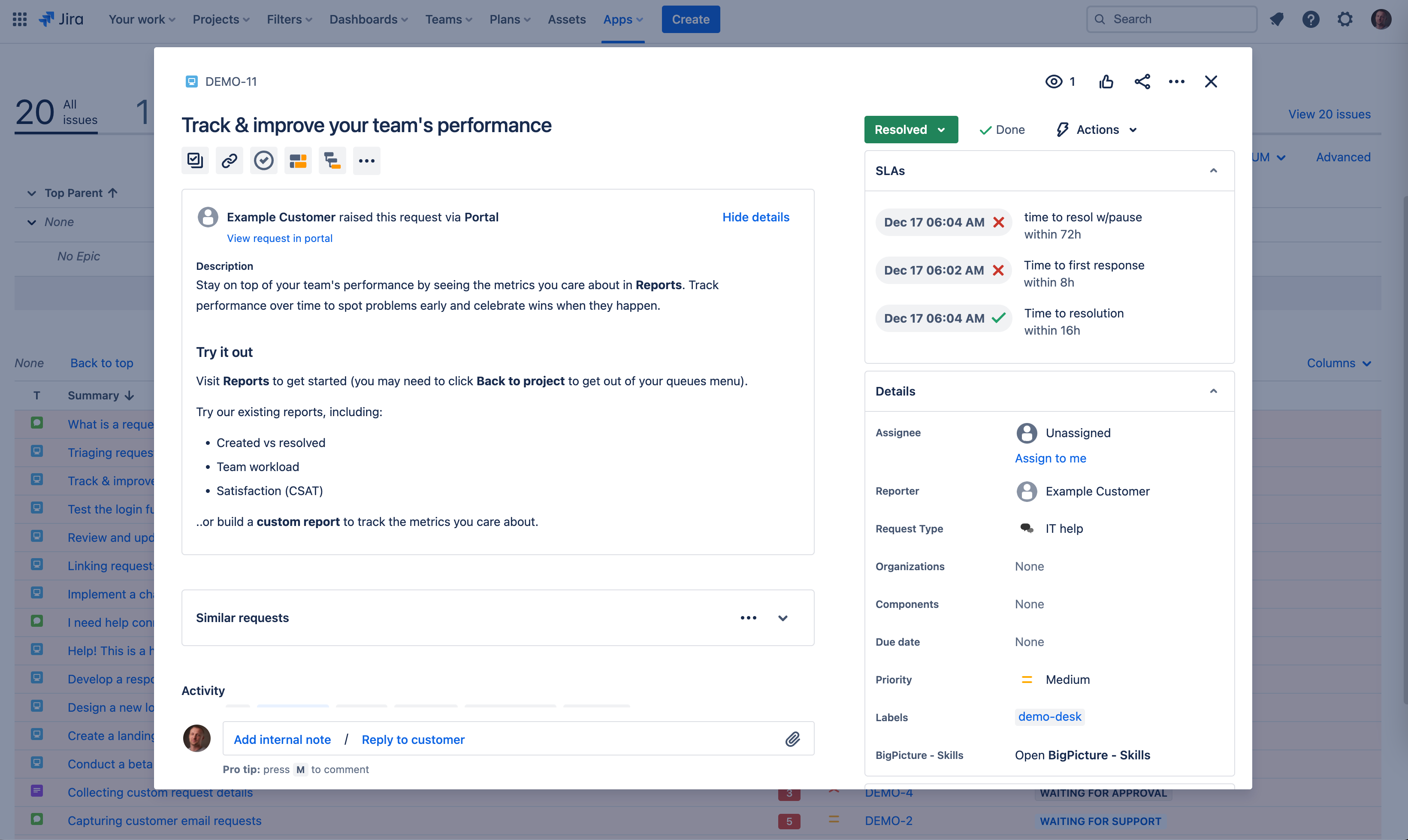Open the hierarchy structure app icon

tap(332, 161)
